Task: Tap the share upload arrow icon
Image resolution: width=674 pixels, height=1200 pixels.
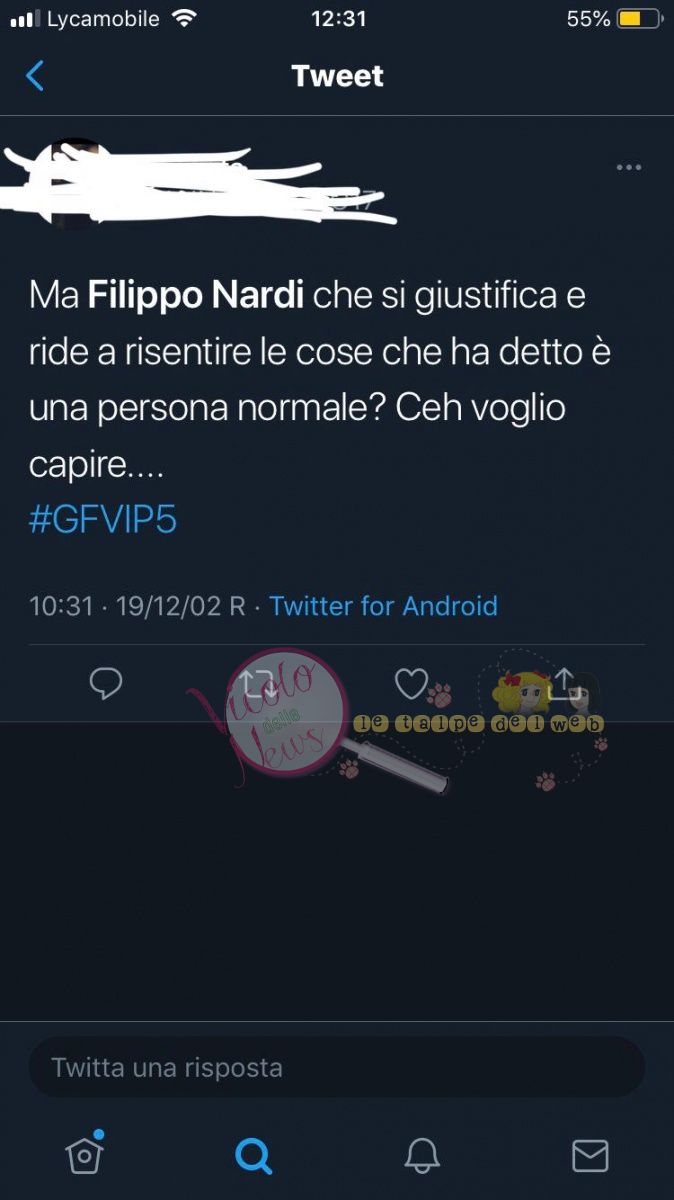Action: [x=564, y=682]
